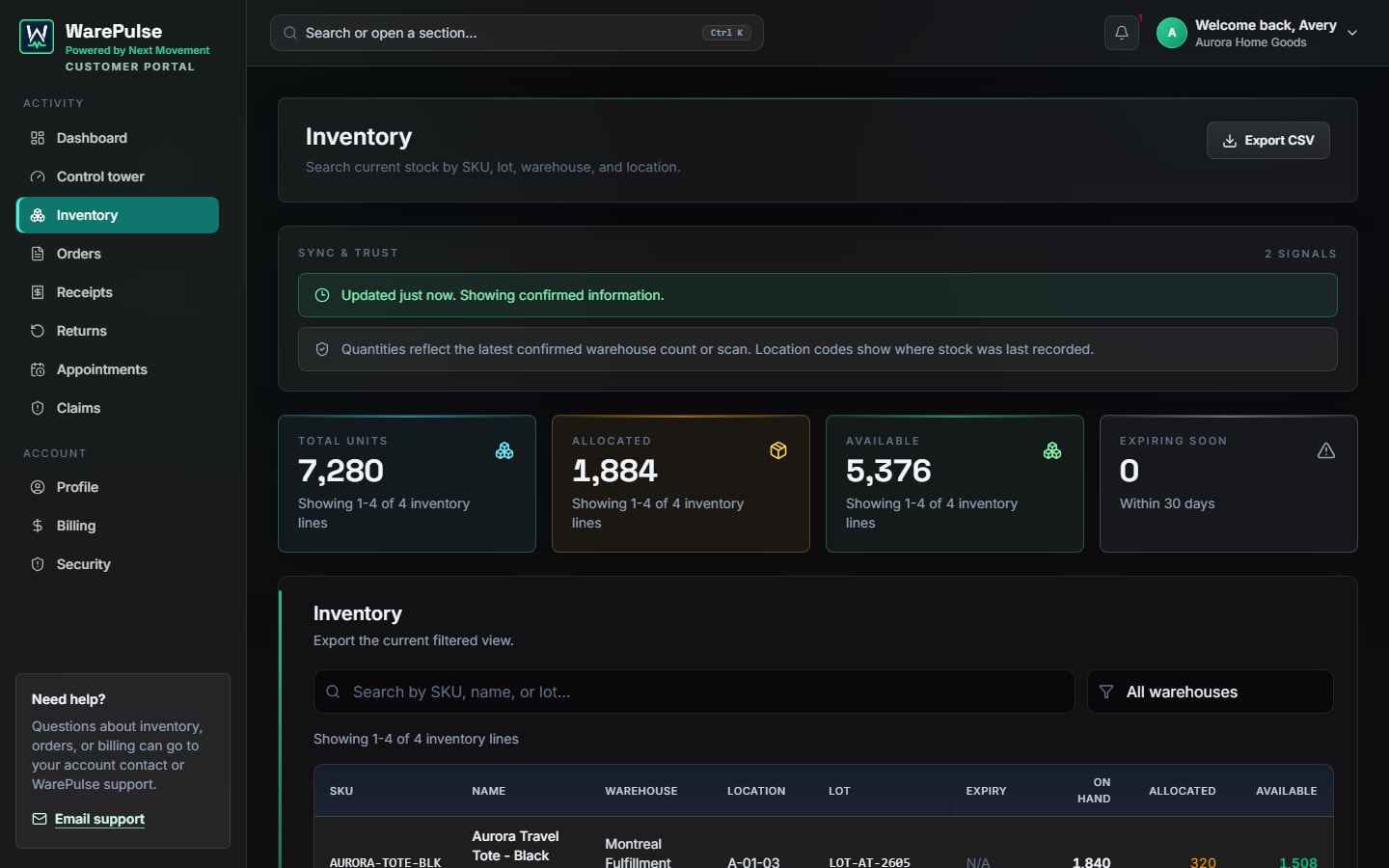This screenshot has width=1389, height=868.
Task: Click the Total Units boxes icon
Action: point(504,450)
